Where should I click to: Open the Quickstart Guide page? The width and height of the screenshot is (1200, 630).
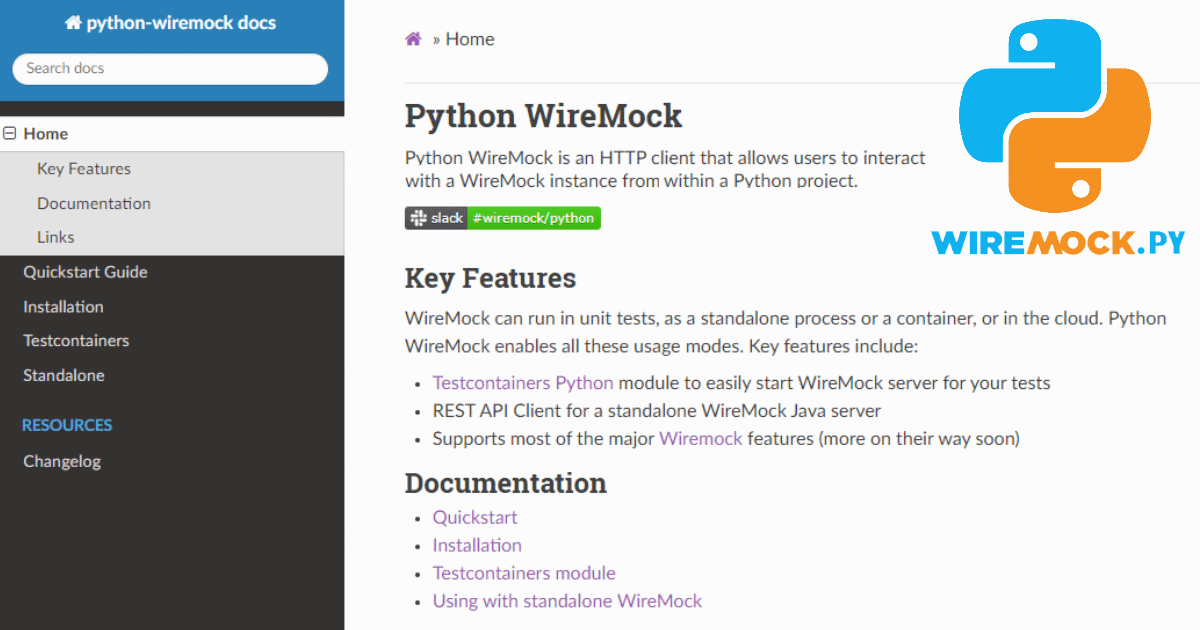85,272
